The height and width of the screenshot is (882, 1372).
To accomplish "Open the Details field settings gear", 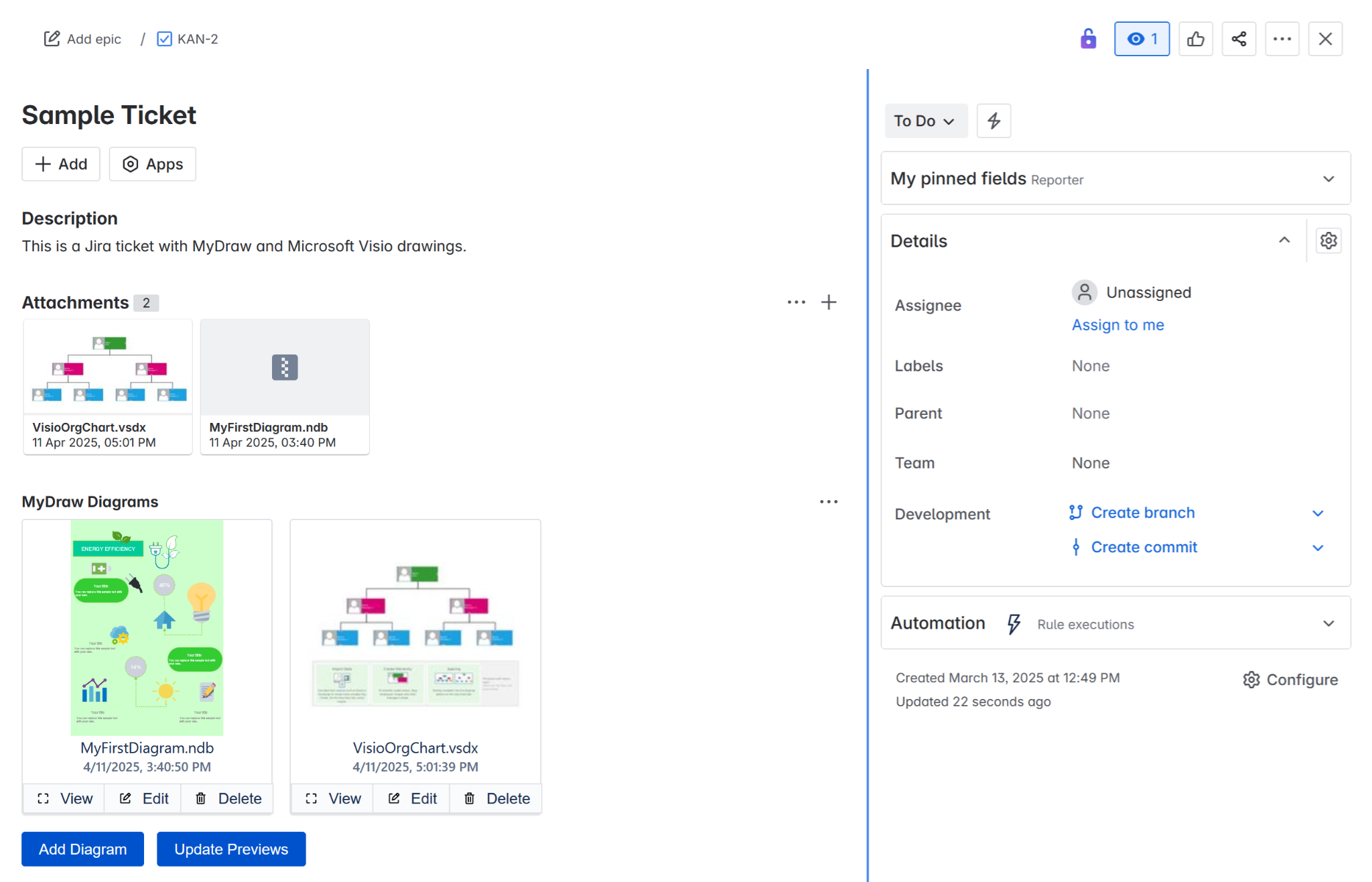I will pyautogui.click(x=1328, y=240).
